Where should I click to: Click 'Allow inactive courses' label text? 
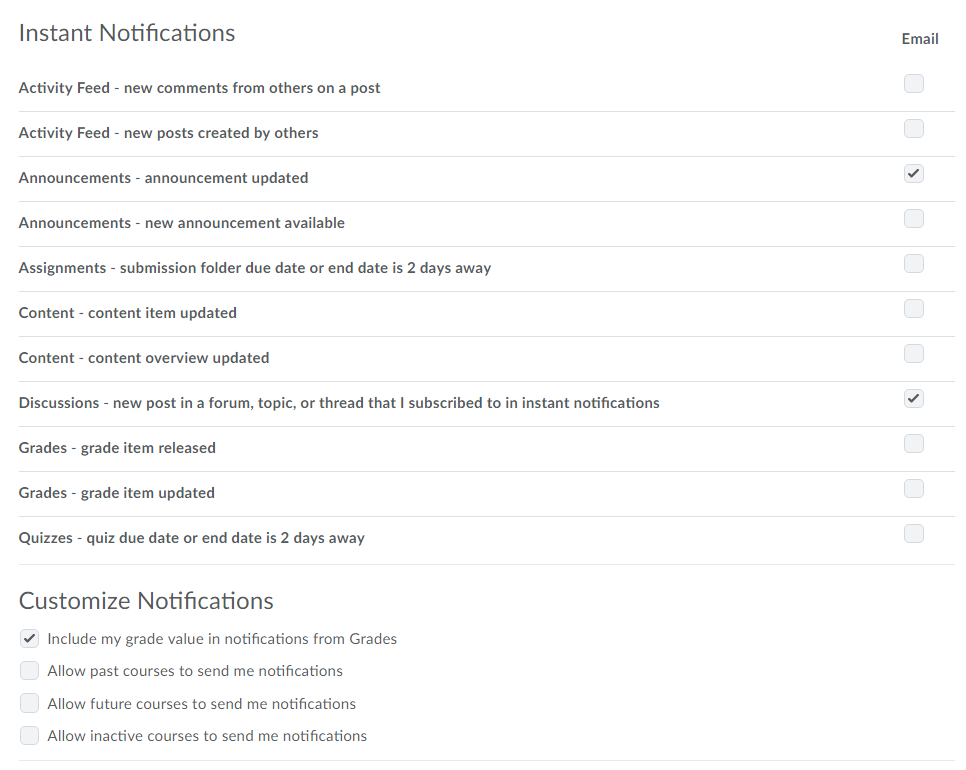click(x=207, y=736)
